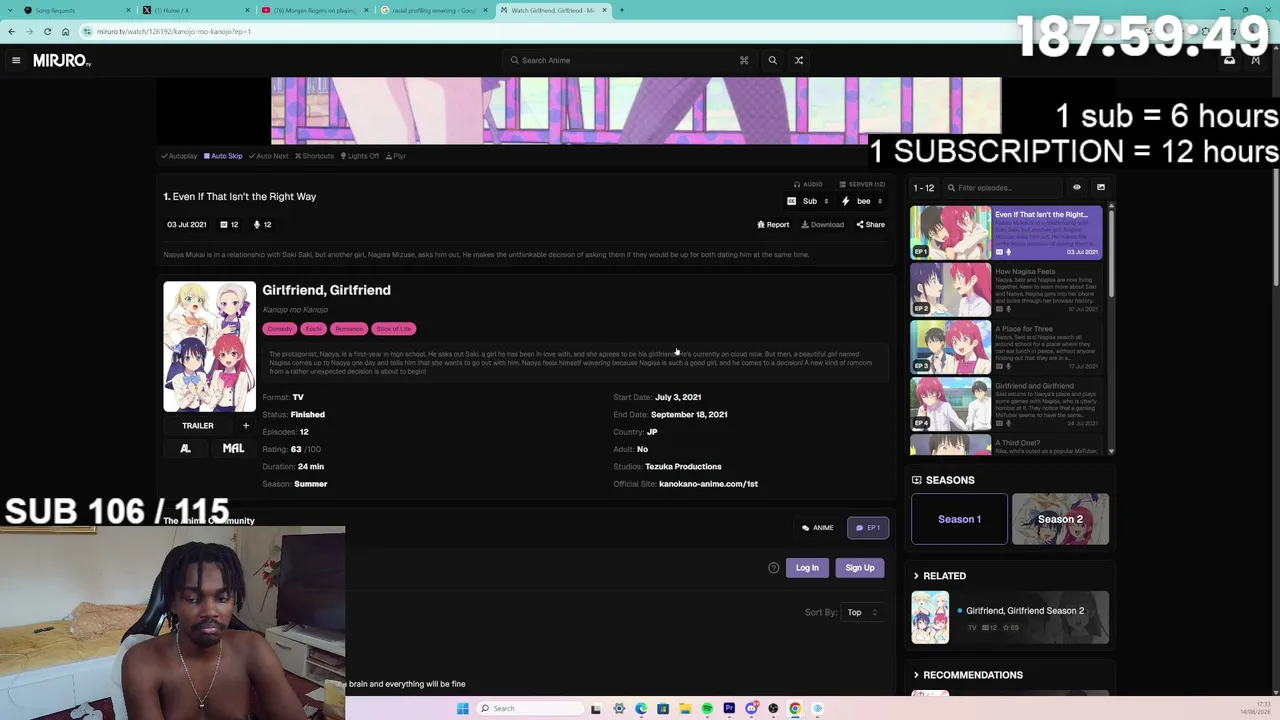Visit kanokano-anime.com/1st official site
This screenshot has width=1280, height=720.
708,484
